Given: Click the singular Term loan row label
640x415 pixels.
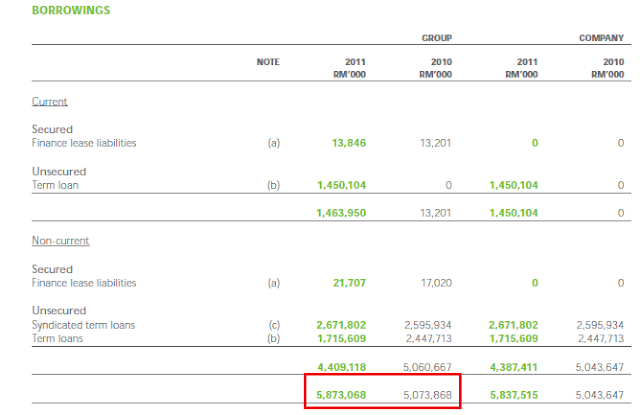Looking at the screenshot, I should [54, 185].
